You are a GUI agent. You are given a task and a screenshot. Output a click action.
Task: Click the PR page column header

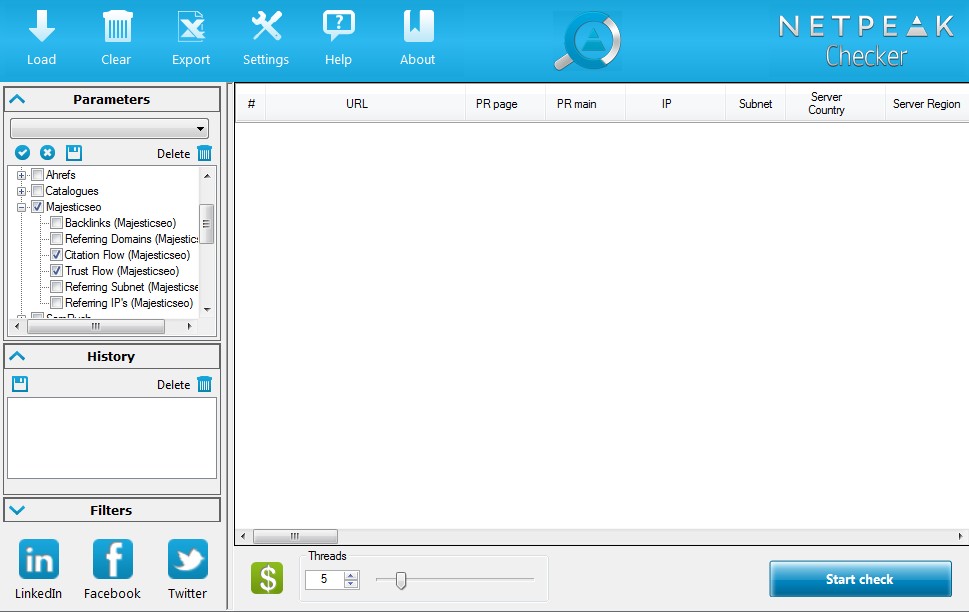[505, 104]
